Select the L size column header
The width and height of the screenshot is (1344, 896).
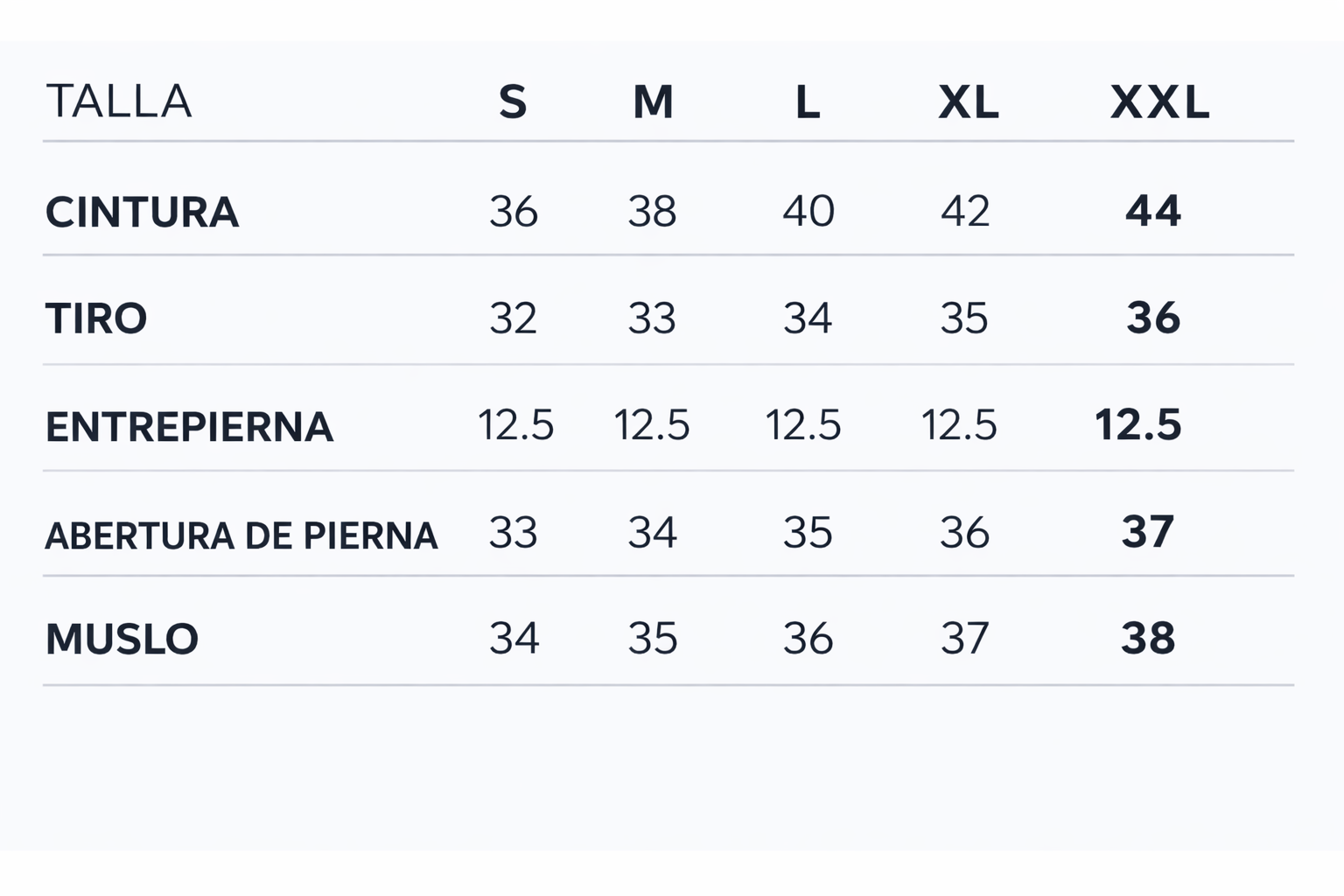(x=808, y=102)
